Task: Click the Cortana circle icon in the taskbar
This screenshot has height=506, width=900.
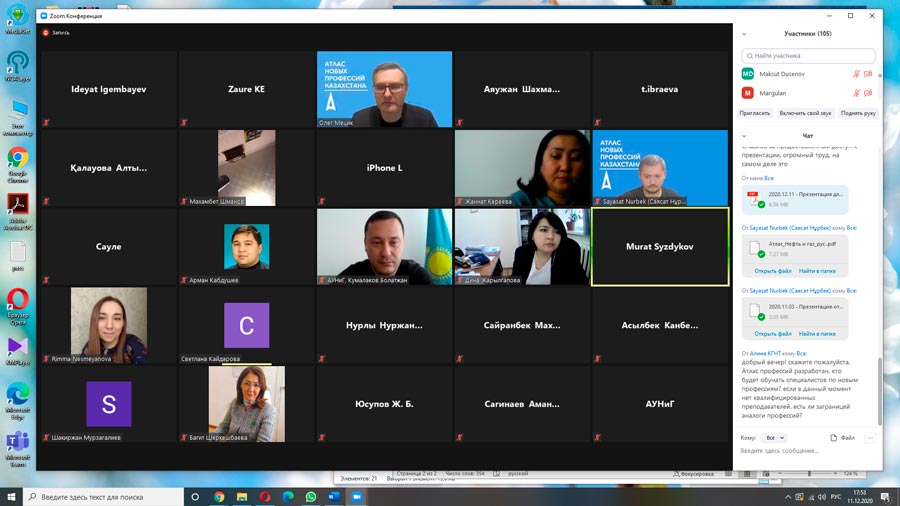Action: click(x=195, y=497)
